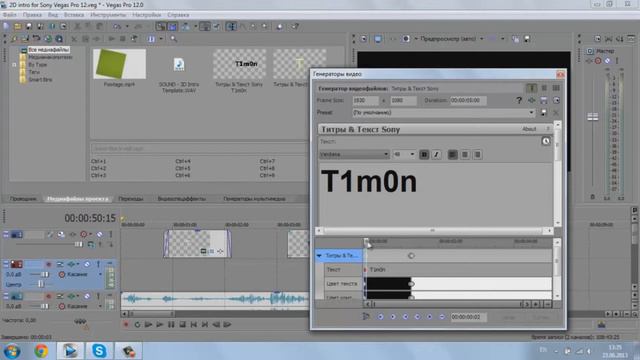The width and height of the screenshot is (640, 360).
Task: Align text center in title editor
Action: click(x=465, y=154)
